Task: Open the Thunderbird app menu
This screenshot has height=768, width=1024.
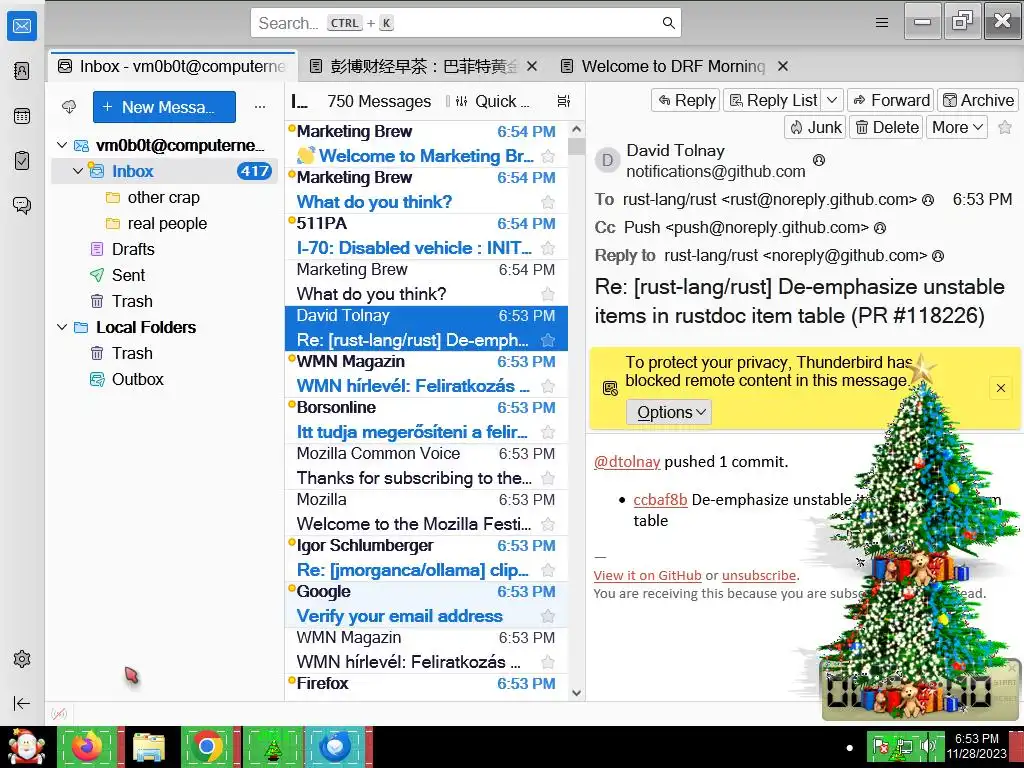Action: (x=882, y=23)
